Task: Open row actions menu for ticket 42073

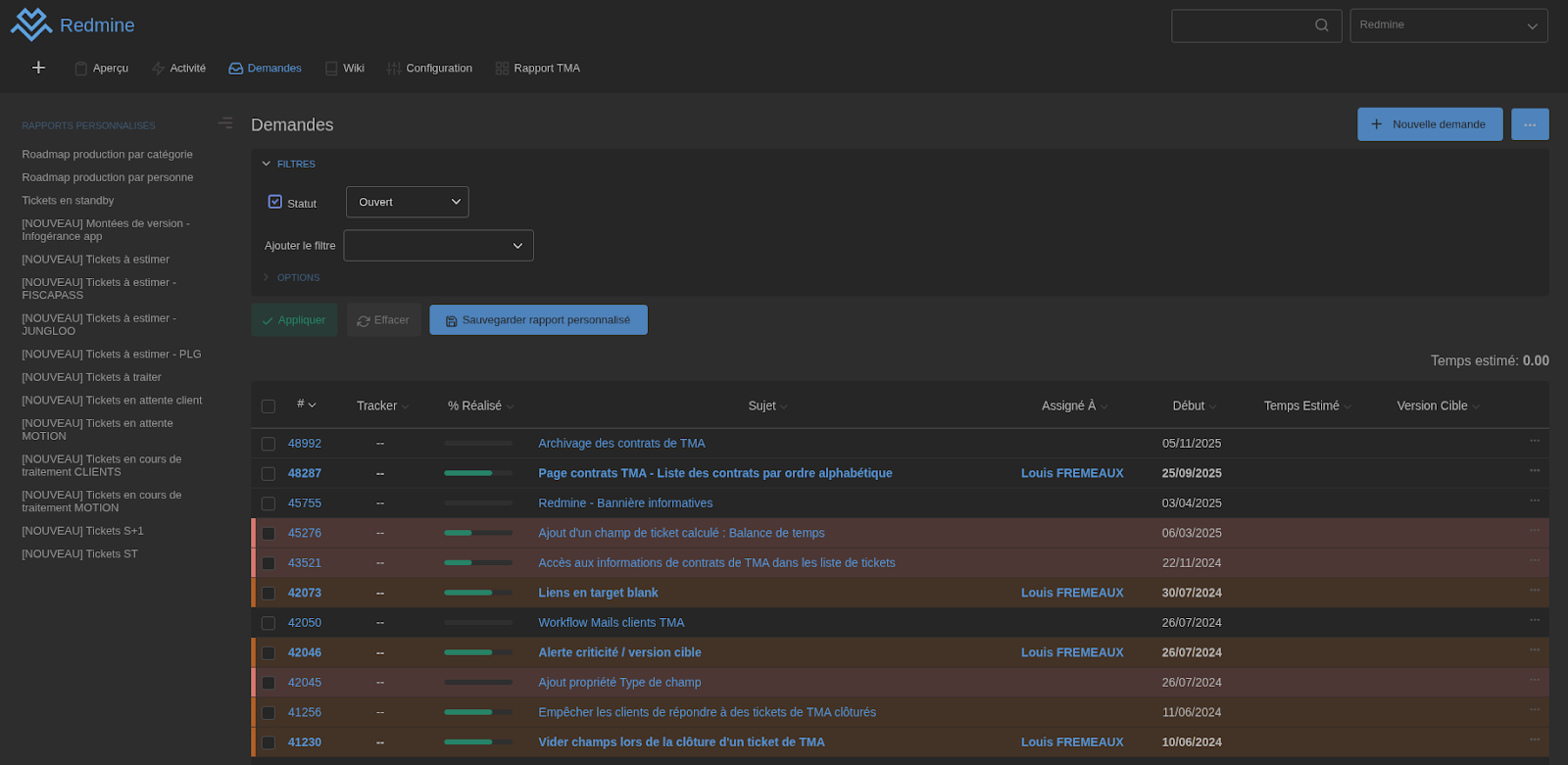Action: [x=1534, y=592]
